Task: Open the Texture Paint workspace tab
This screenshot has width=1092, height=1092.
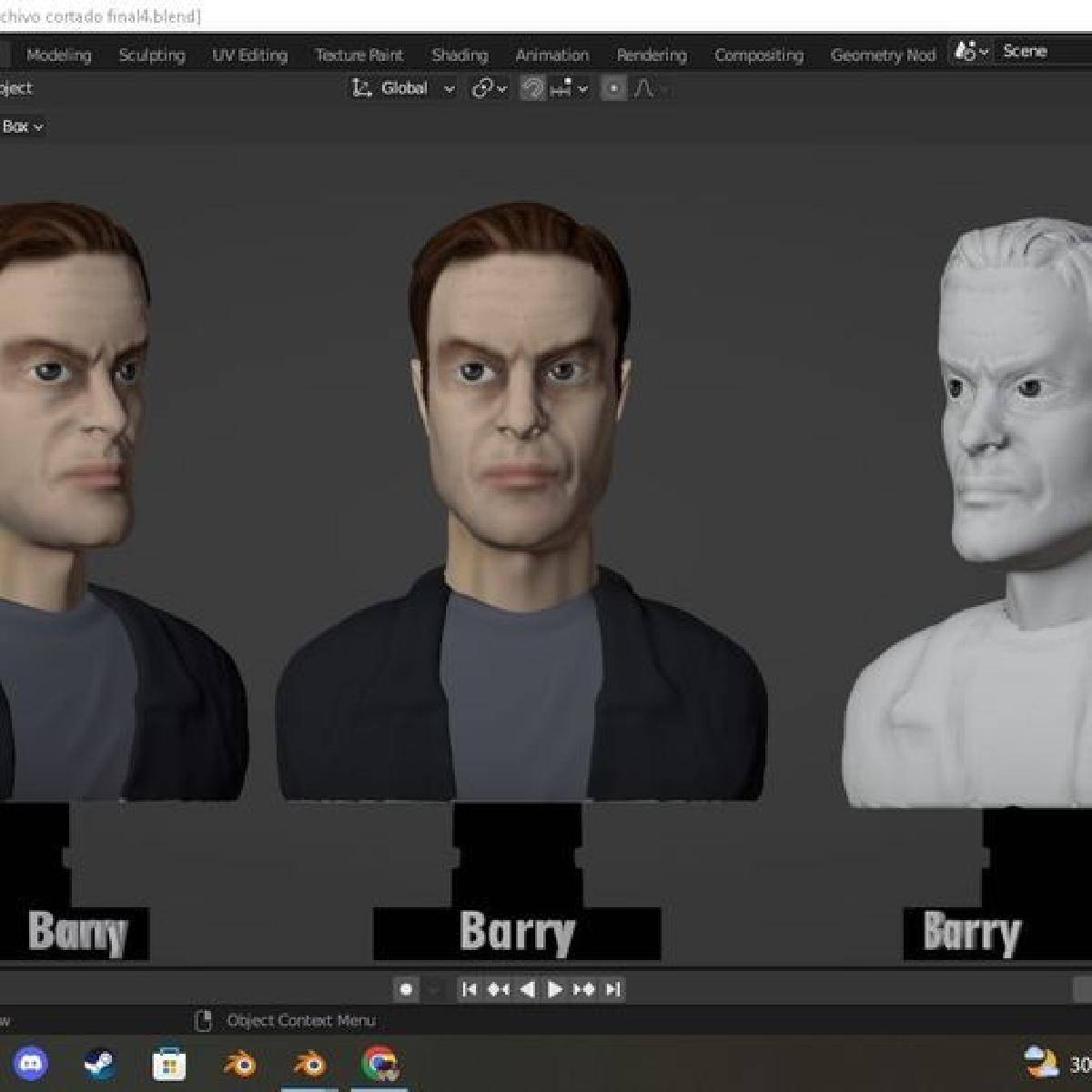Action: click(x=359, y=56)
